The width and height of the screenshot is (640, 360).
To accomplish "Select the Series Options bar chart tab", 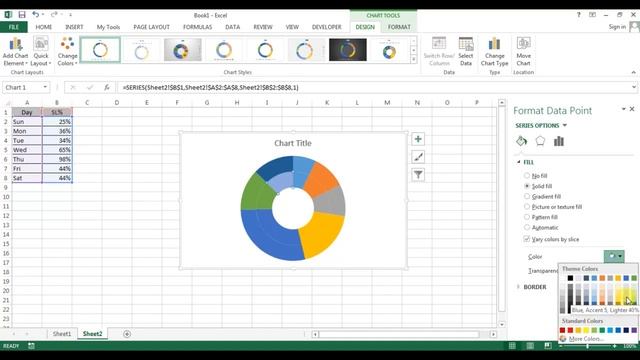I will pos(559,141).
